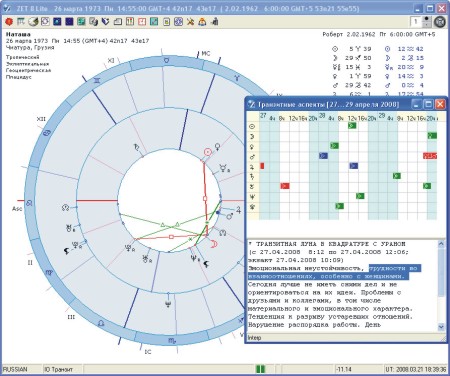Select the teal diagonal arrow toolbar icon
Viewport: 450px width, 376px height.
tap(154, 22)
